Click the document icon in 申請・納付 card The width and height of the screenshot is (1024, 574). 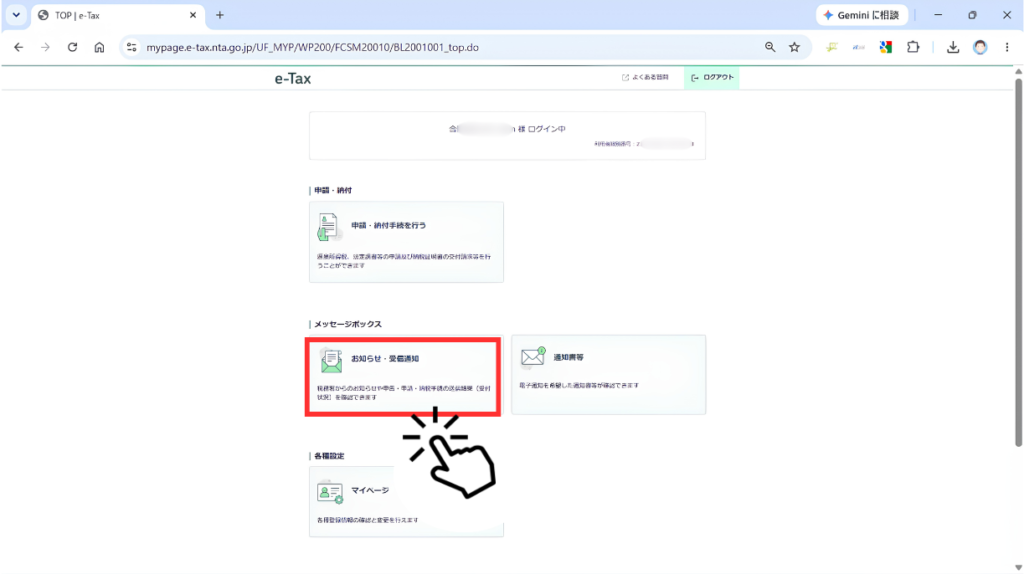(328, 227)
